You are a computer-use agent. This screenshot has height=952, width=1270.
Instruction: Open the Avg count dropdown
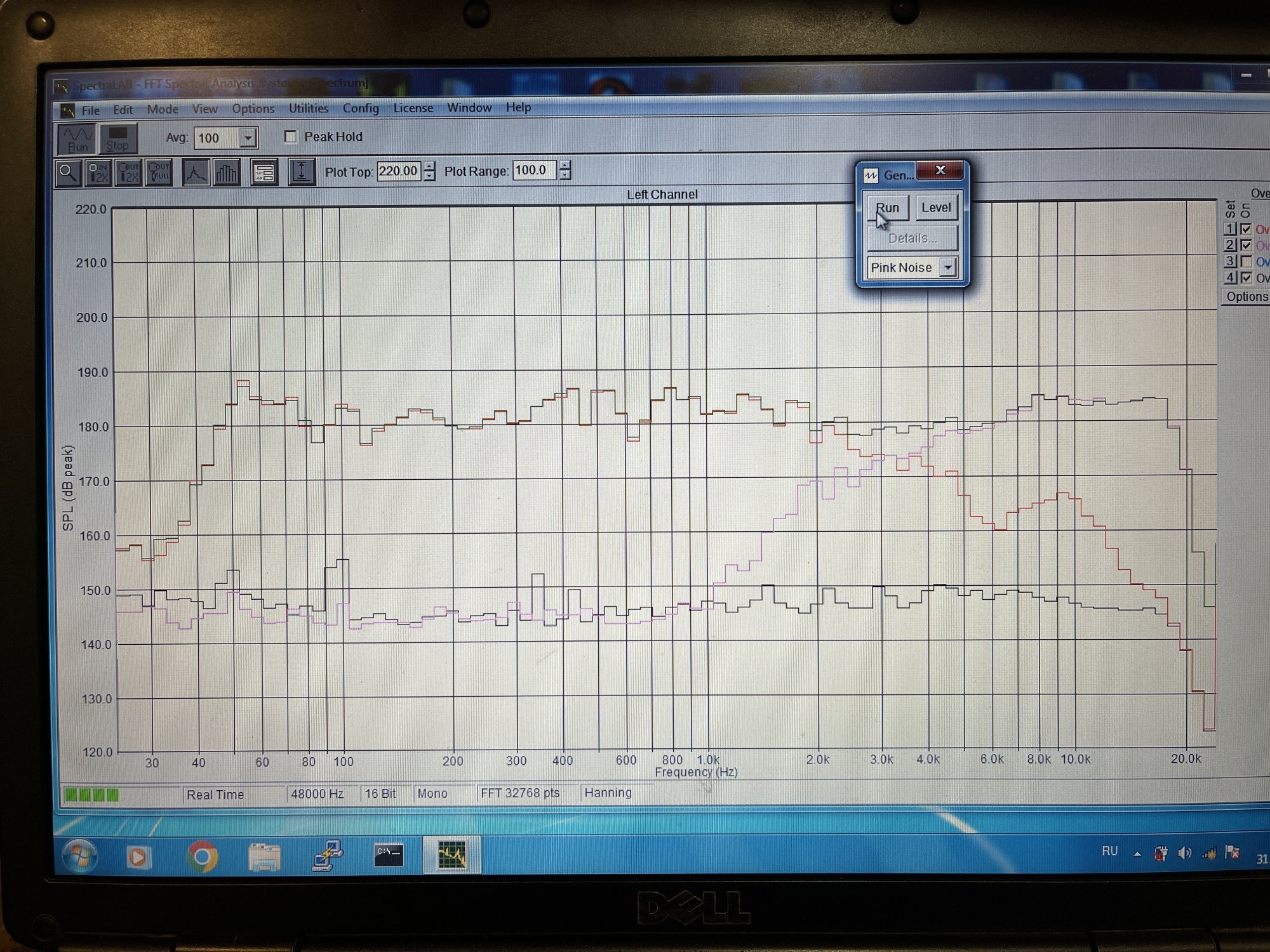pyautogui.click(x=248, y=138)
